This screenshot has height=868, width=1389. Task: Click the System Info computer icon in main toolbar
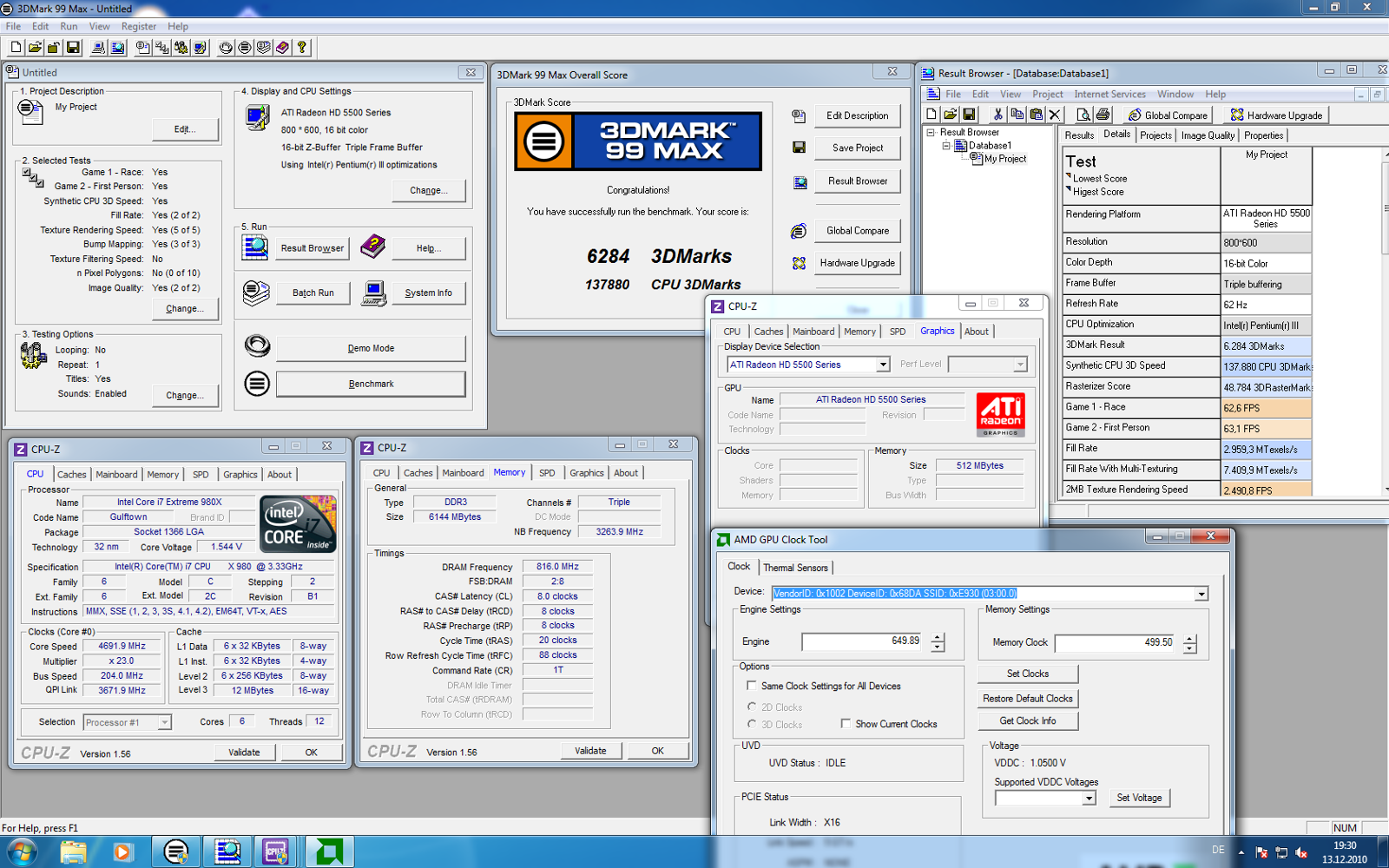98,48
